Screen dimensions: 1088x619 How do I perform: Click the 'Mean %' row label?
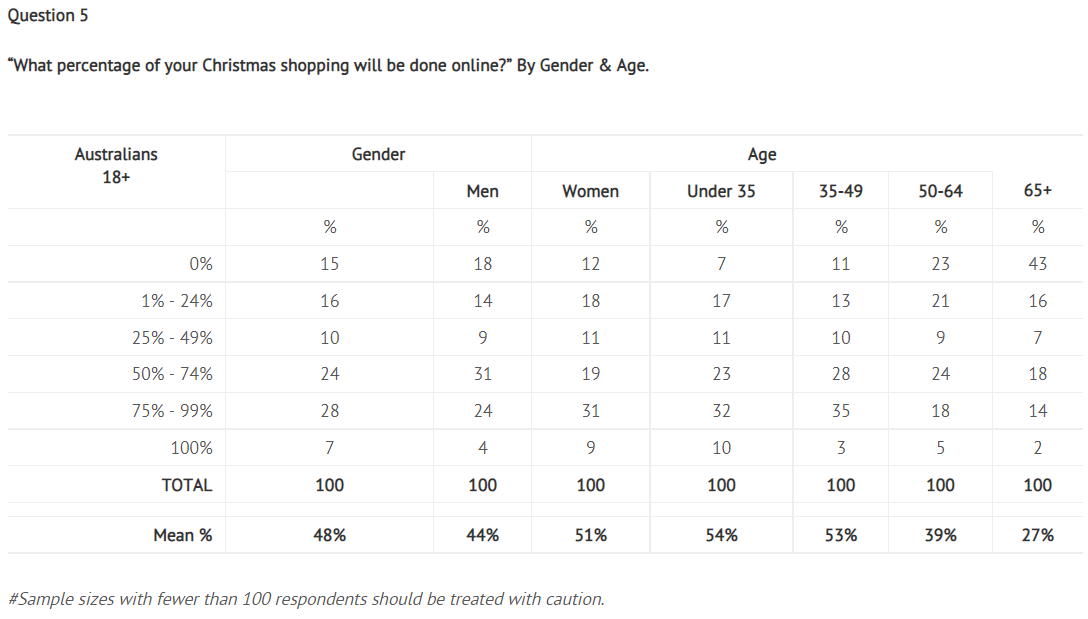pos(182,535)
